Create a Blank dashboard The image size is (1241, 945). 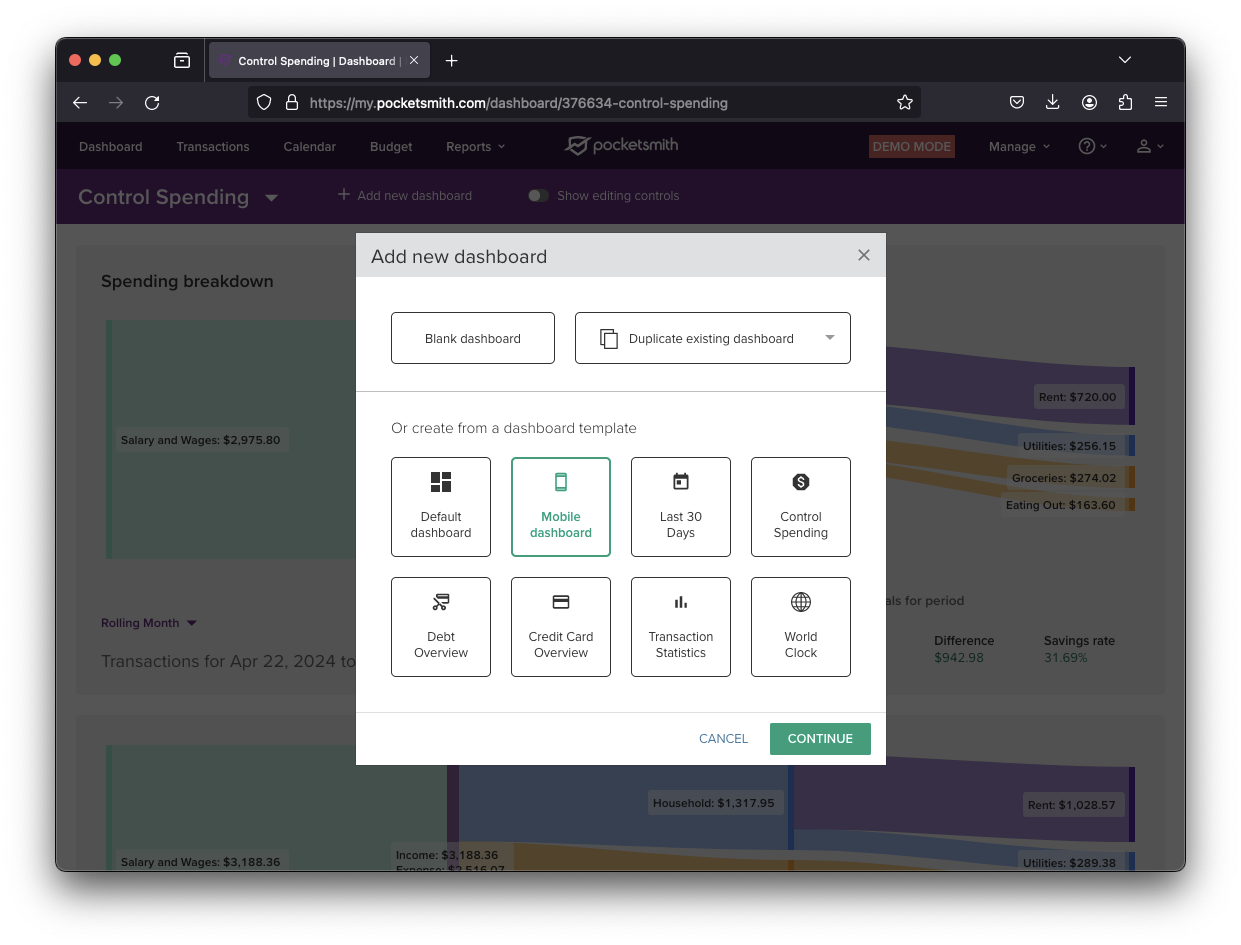(473, 338)
